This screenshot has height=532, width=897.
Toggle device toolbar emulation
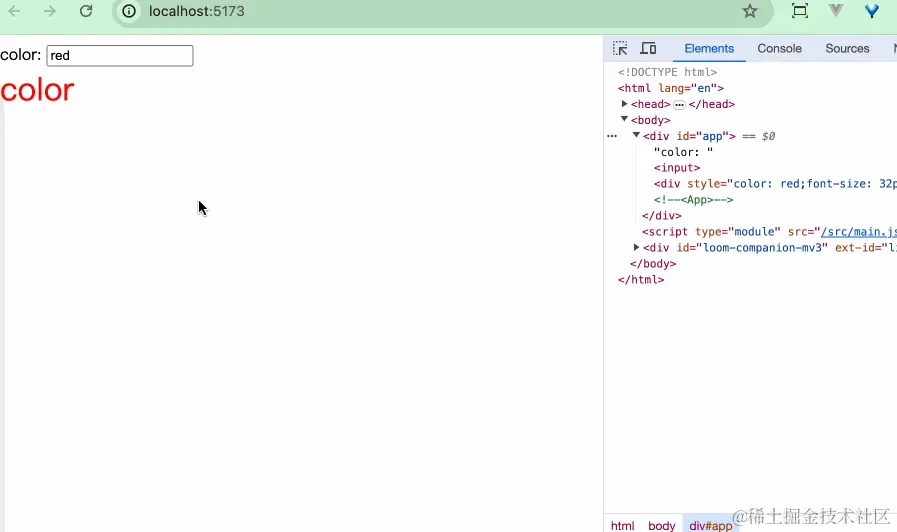(648, 49)
